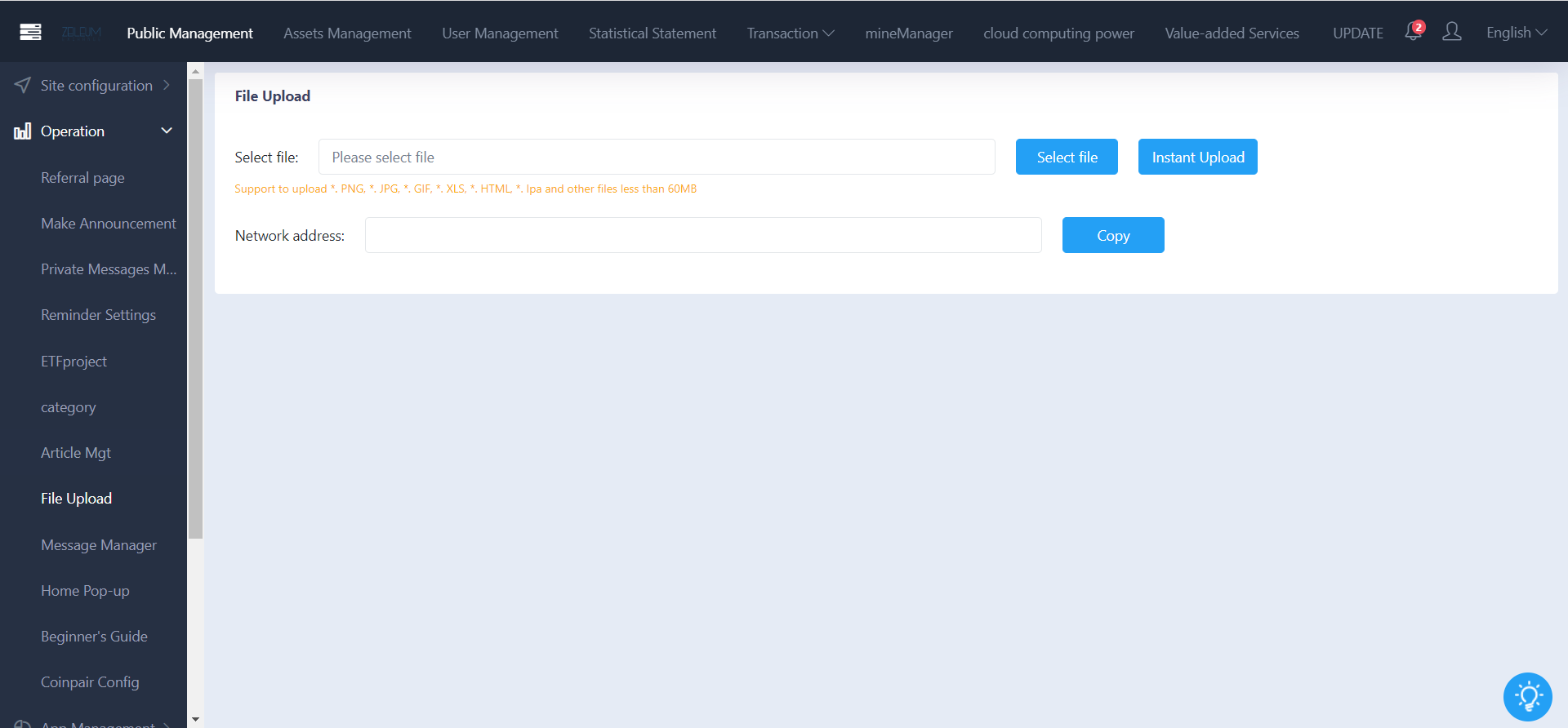The width and height of the screenshot is (1568, 728).
Task: Expand the Site configuration arrow
Action: [x=167, y=85]
